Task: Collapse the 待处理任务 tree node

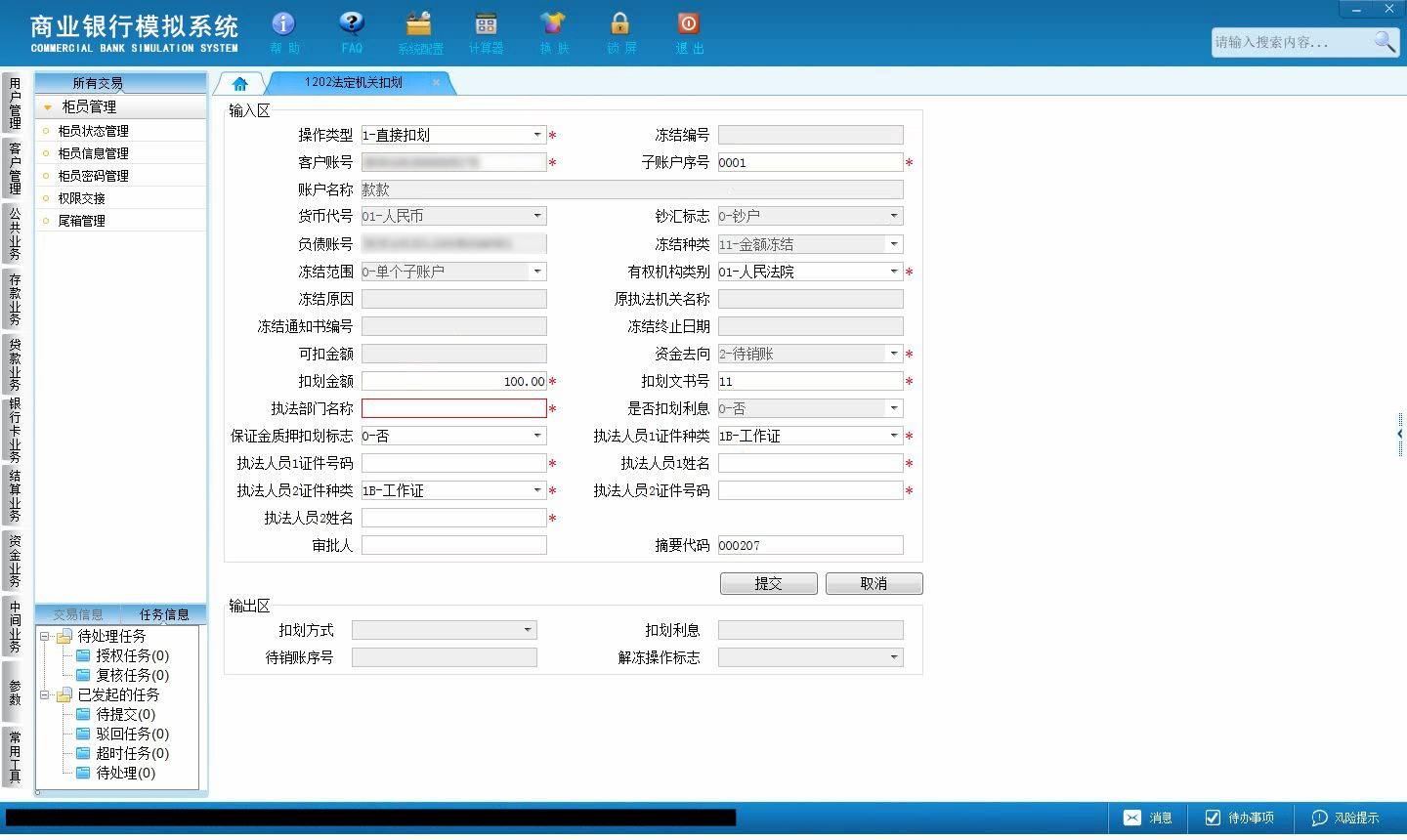Action: point(44,636)
